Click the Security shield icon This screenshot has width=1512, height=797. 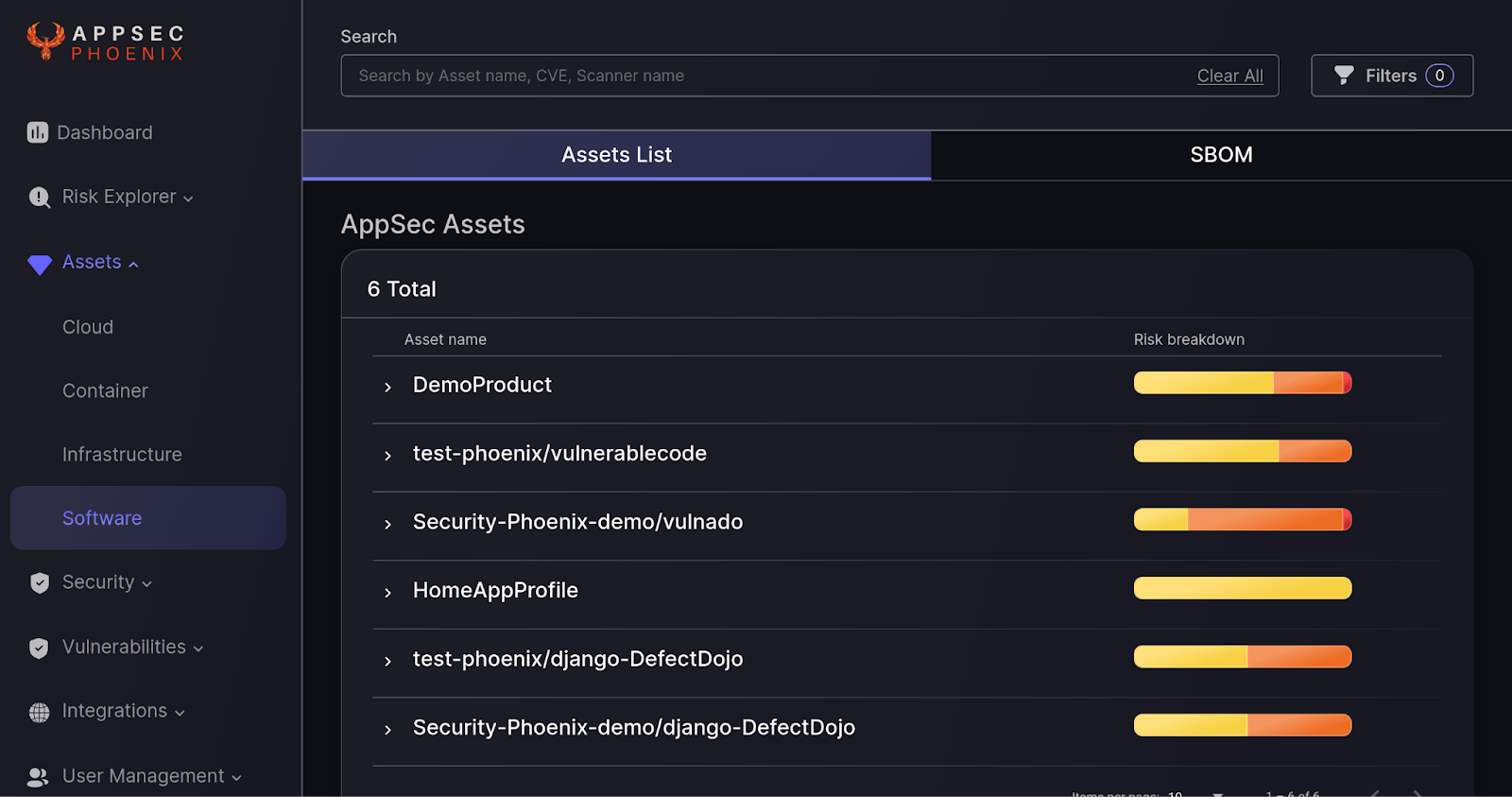click(40, 582)
